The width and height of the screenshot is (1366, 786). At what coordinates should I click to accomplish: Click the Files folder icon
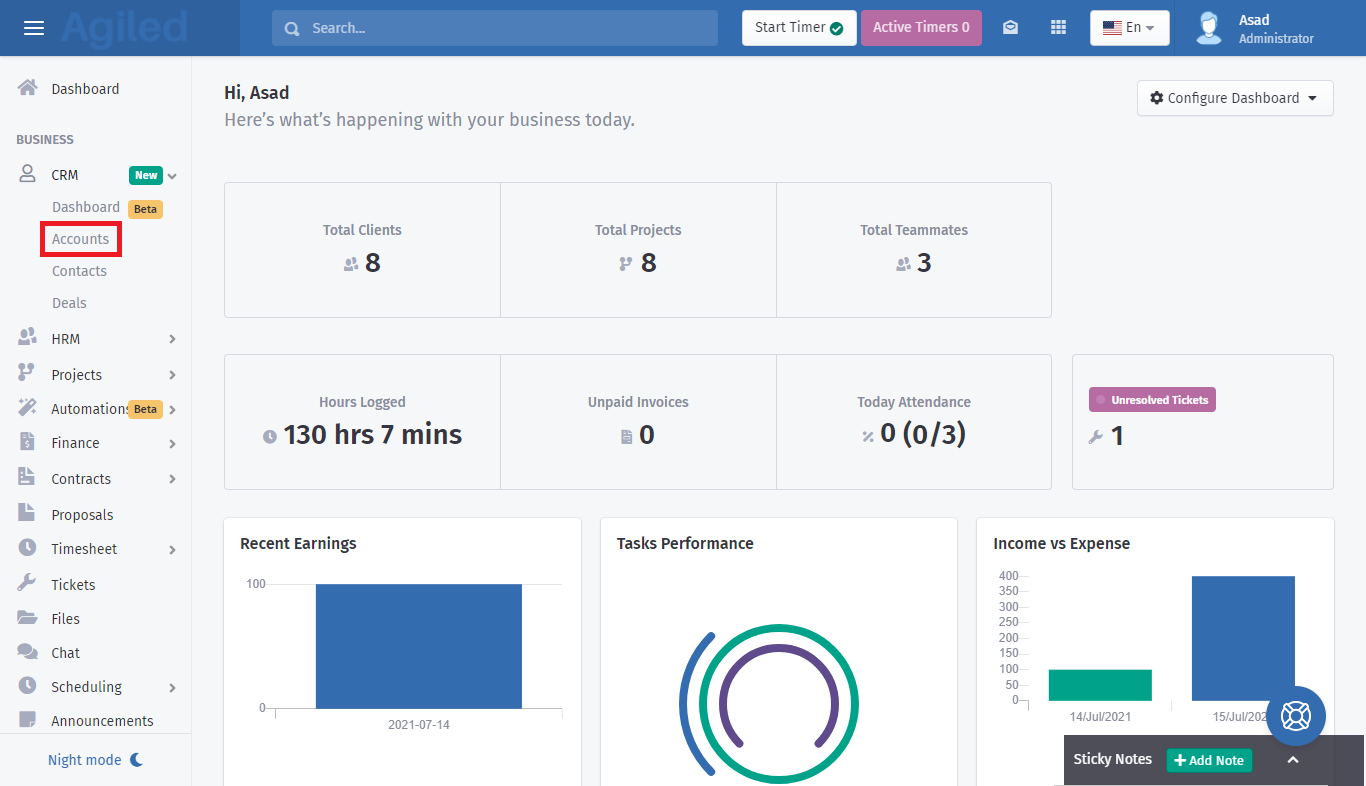[x=28, y=618]
